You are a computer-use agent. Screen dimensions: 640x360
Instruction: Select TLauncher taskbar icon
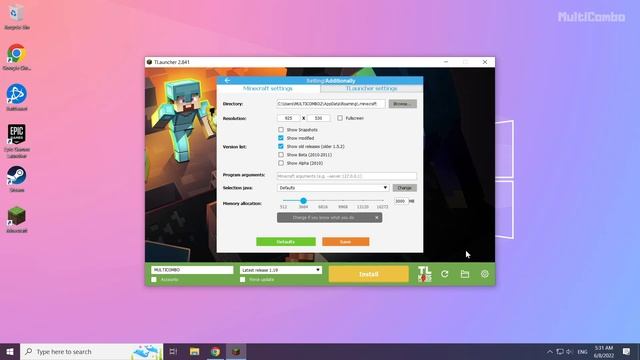(x=236, y=351)
